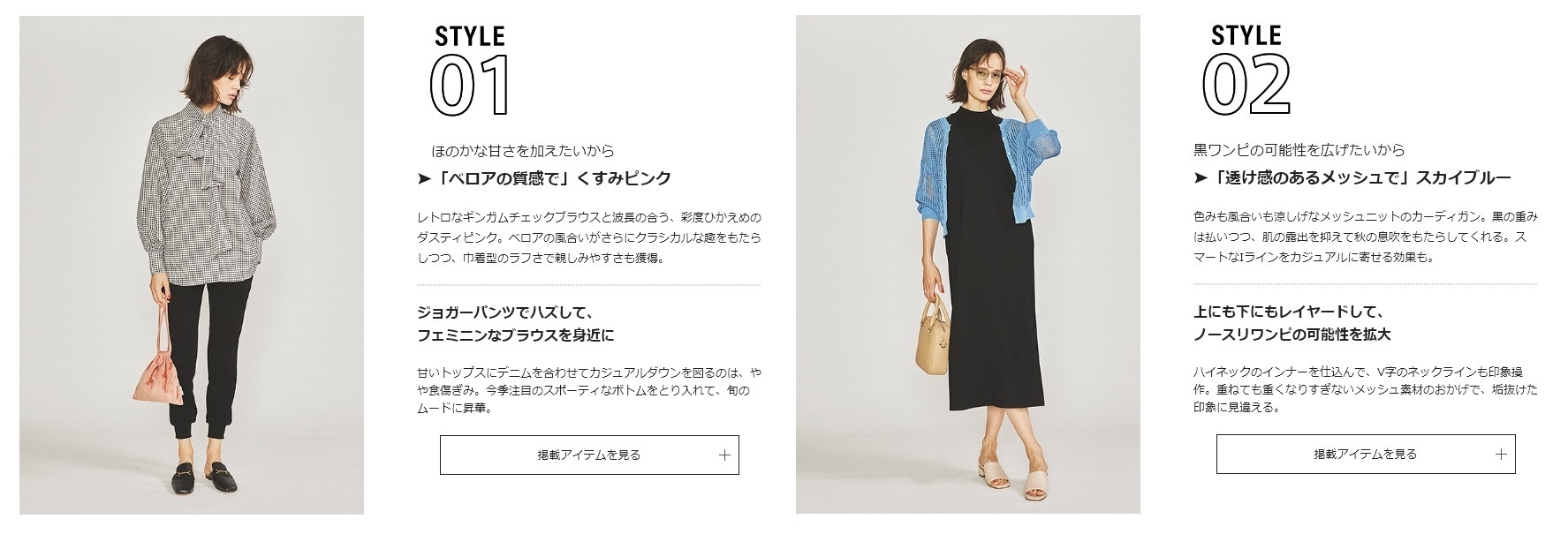Open the Style 01 model photo

tap(192, 265)
